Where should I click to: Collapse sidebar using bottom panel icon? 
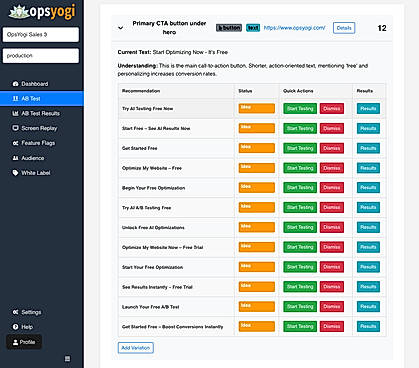(x=67, y=359)
